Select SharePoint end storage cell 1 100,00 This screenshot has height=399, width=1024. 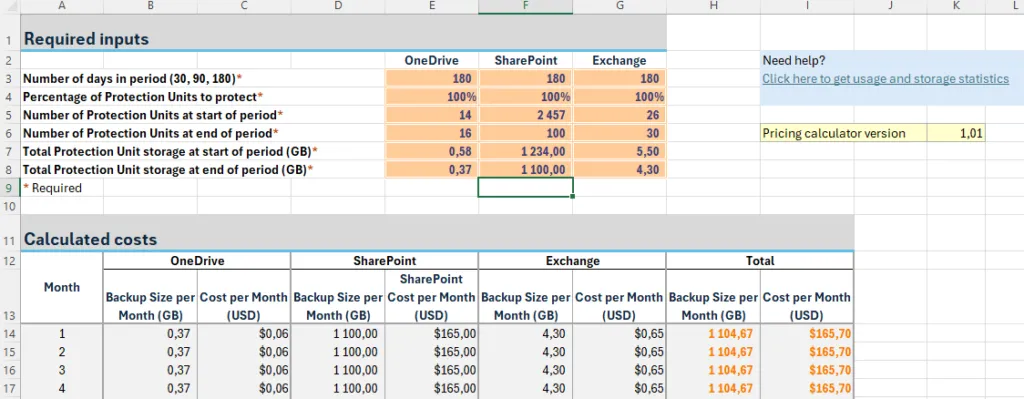(x=526, y=170)
